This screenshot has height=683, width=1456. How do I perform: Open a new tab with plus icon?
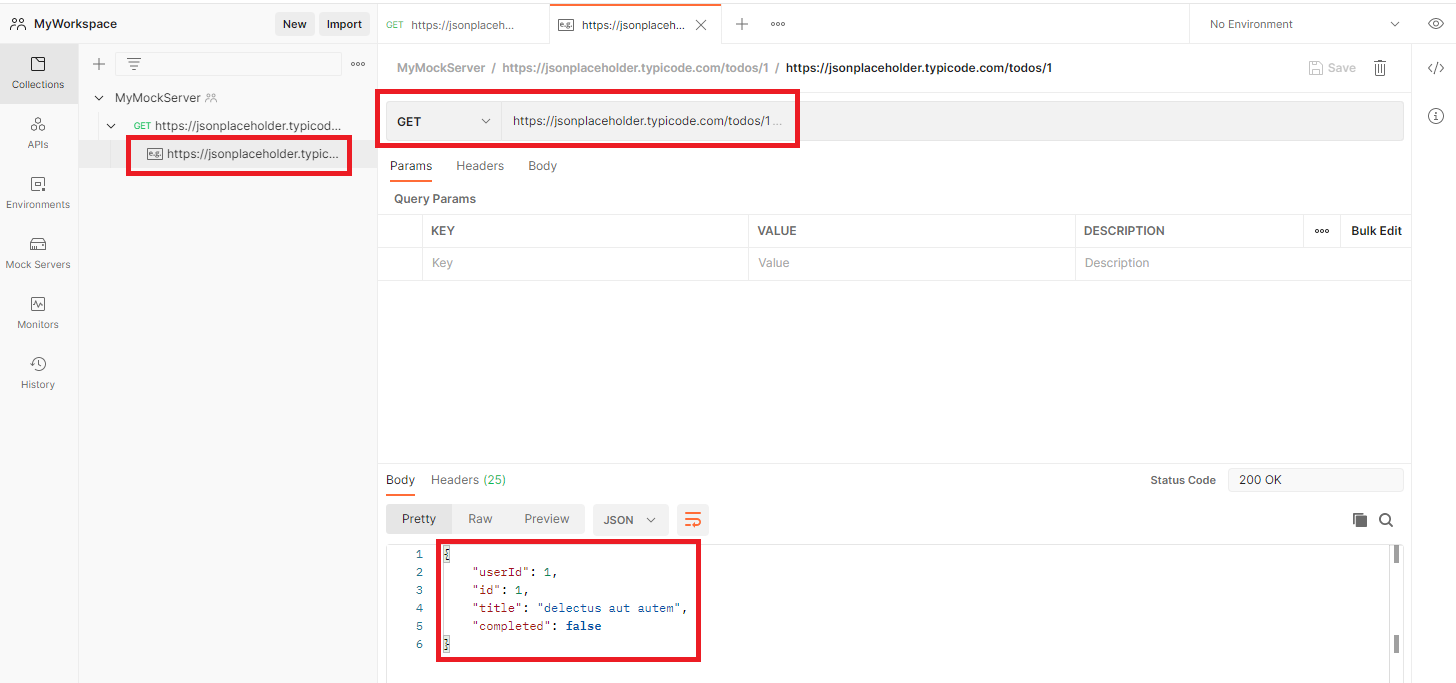[x=742, y=24]
